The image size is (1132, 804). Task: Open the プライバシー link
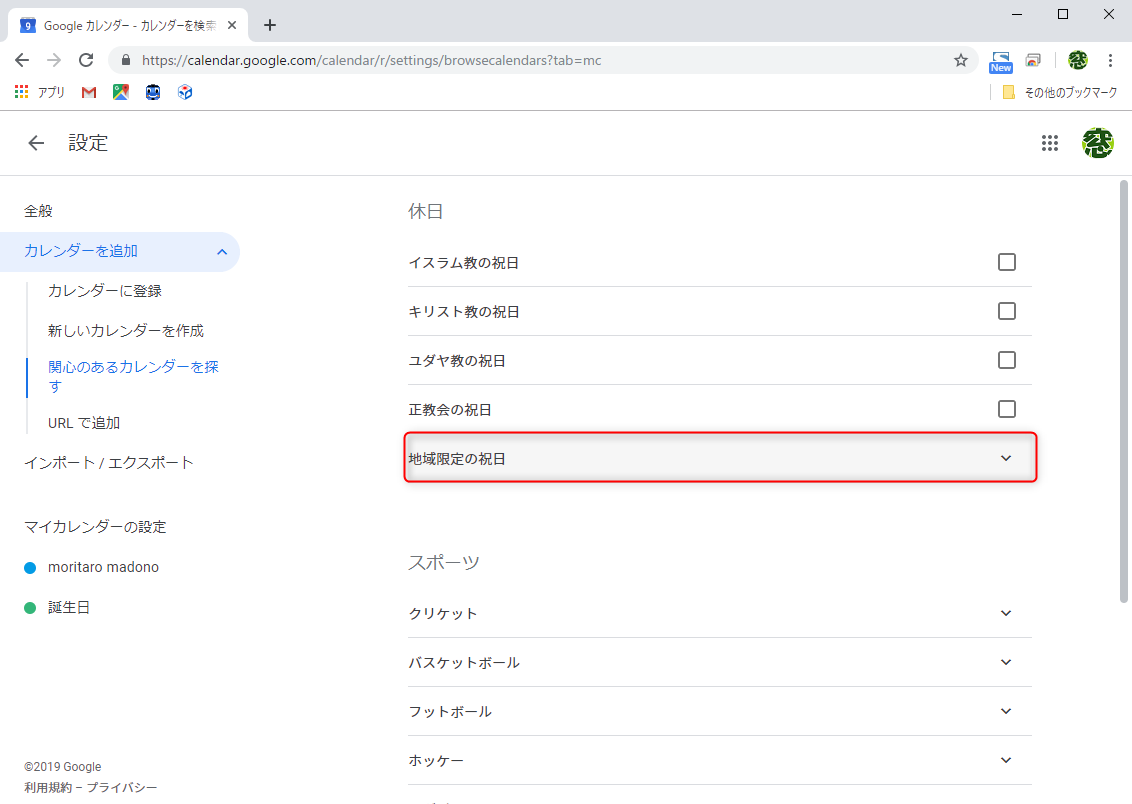click(x=122, y=787)
